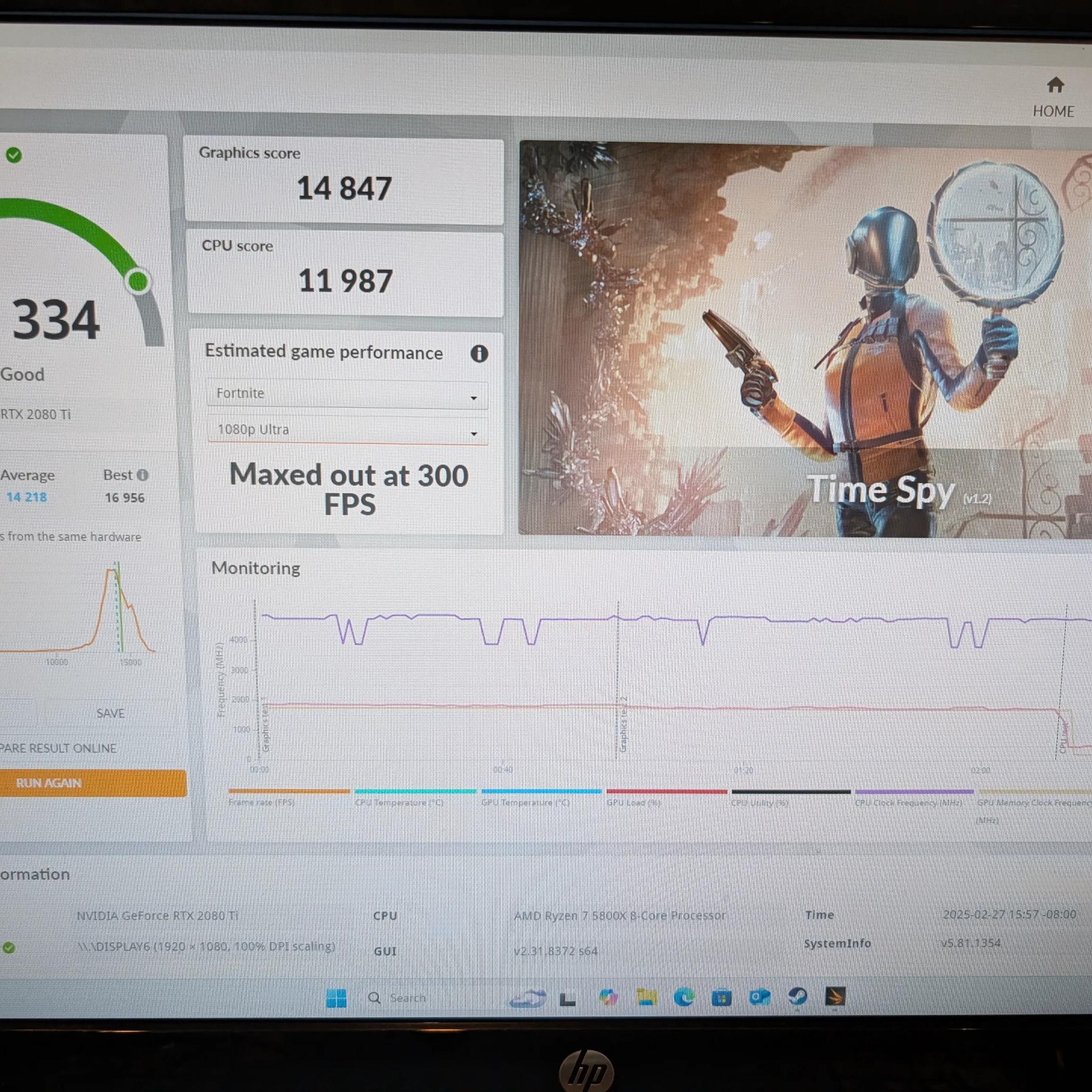The width and height of the screenshot is (1092, 1092).
Task: Click COMPARE RESULT ONLINE
Action: coord(58,748)
